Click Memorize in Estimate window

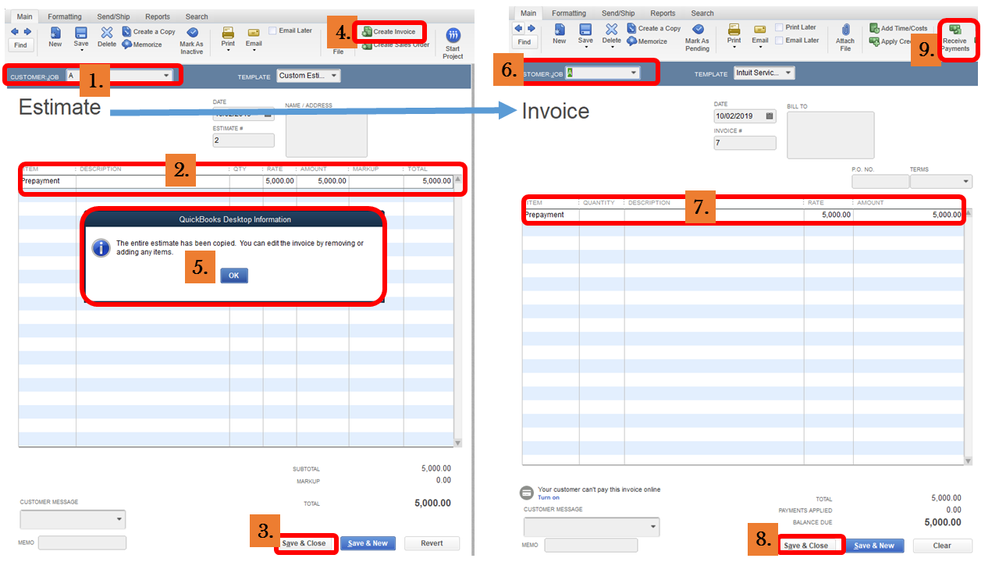tap(142, 45)
